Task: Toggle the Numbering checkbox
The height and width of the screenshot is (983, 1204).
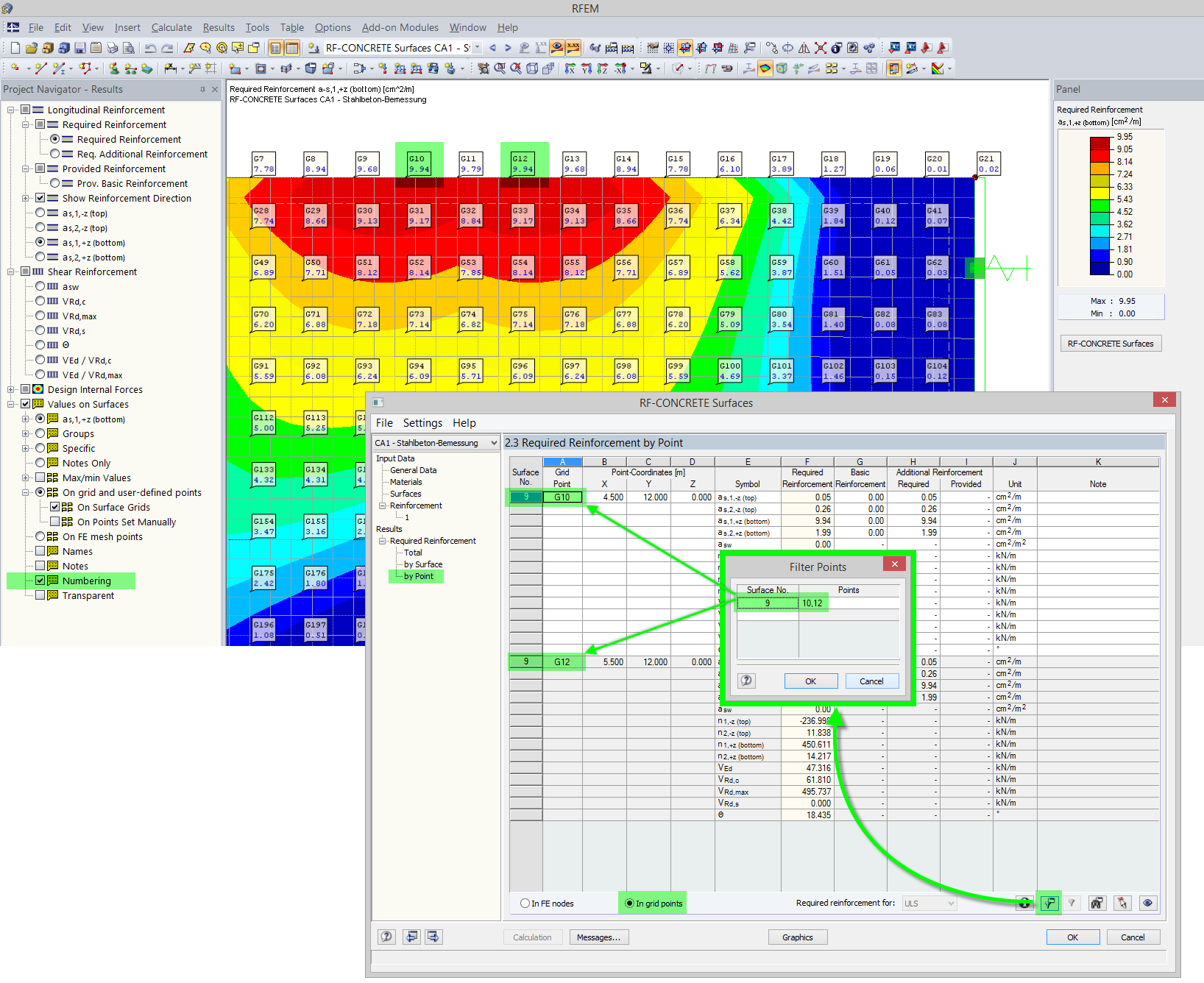Action: 40,581
